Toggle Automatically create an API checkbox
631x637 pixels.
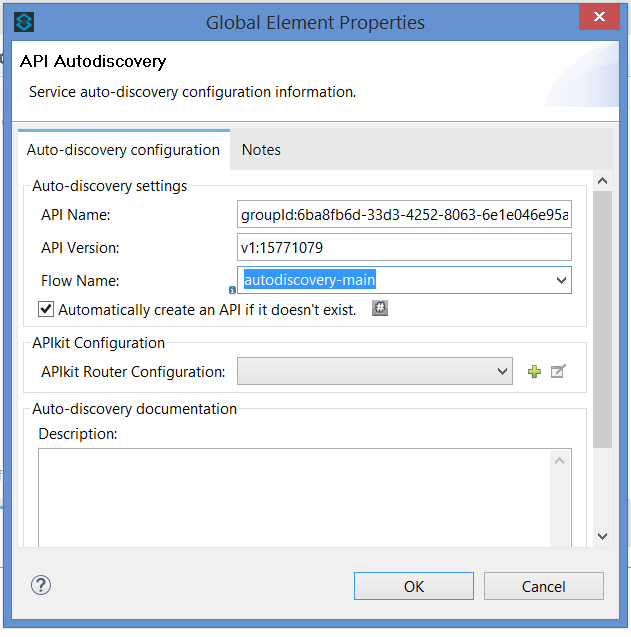pos(46,309)
